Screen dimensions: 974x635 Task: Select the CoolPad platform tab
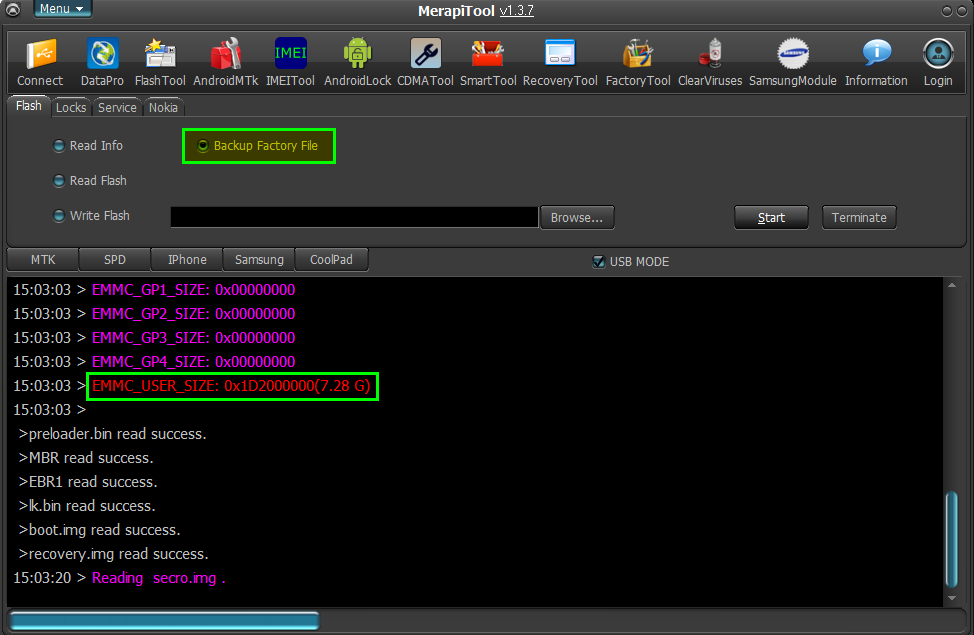click(x=331, y=260)
